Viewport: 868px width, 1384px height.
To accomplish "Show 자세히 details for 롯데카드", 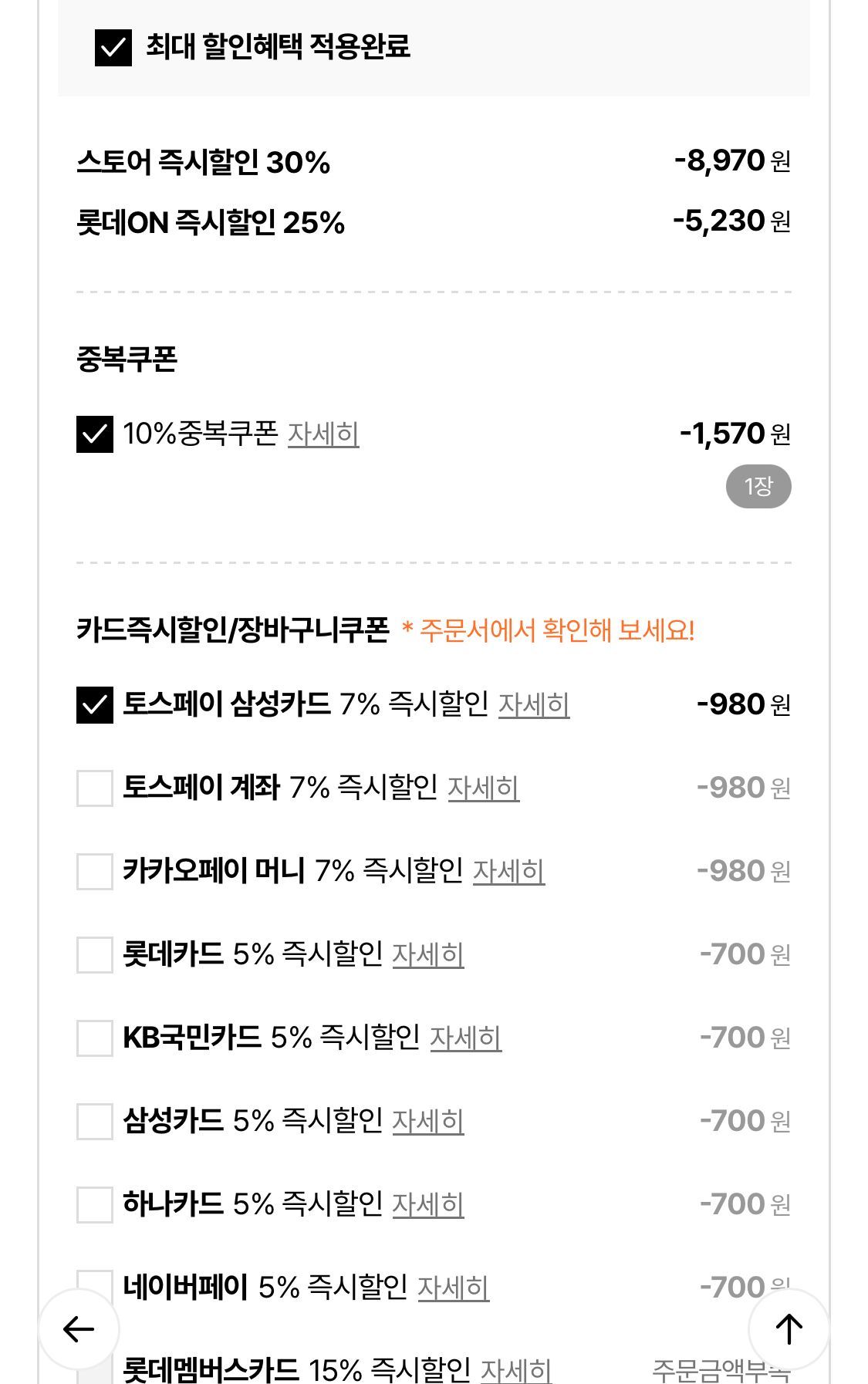I will [x=428, y=954].
